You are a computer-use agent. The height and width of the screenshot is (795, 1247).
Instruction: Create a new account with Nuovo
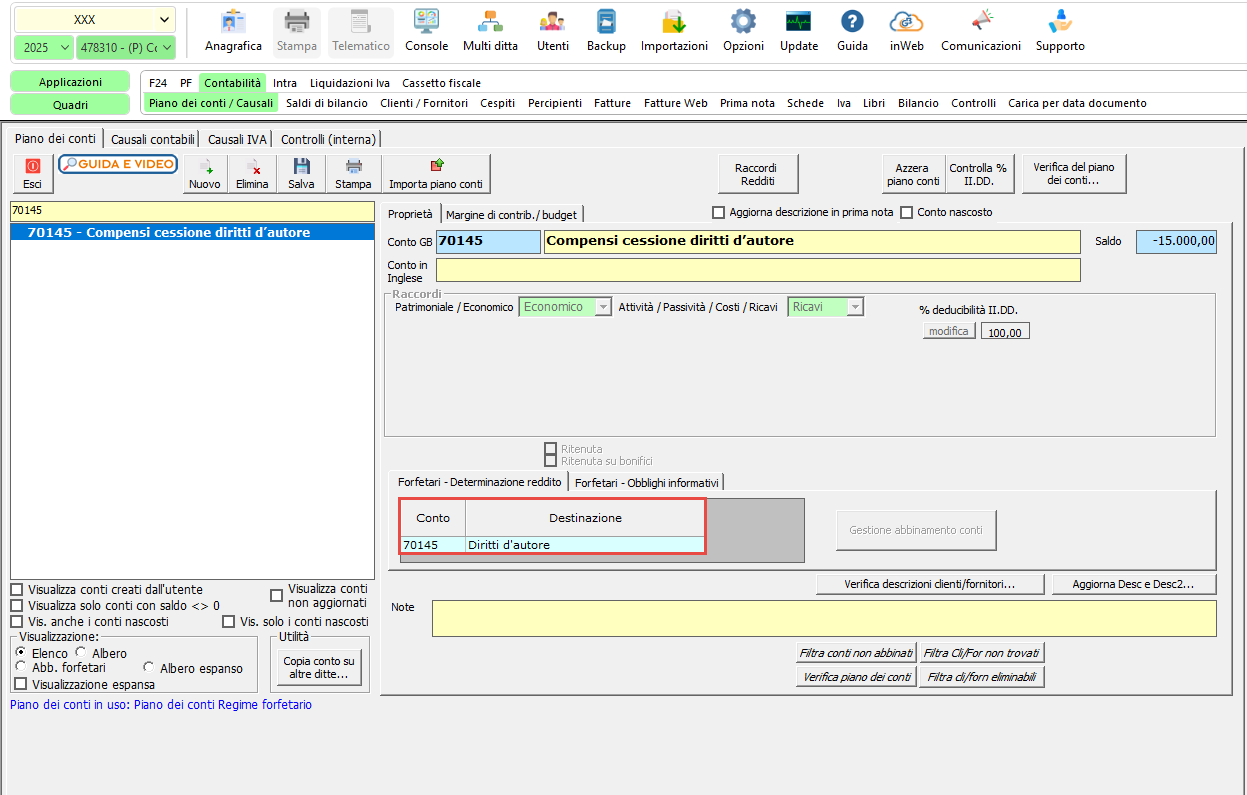[205, 174]
